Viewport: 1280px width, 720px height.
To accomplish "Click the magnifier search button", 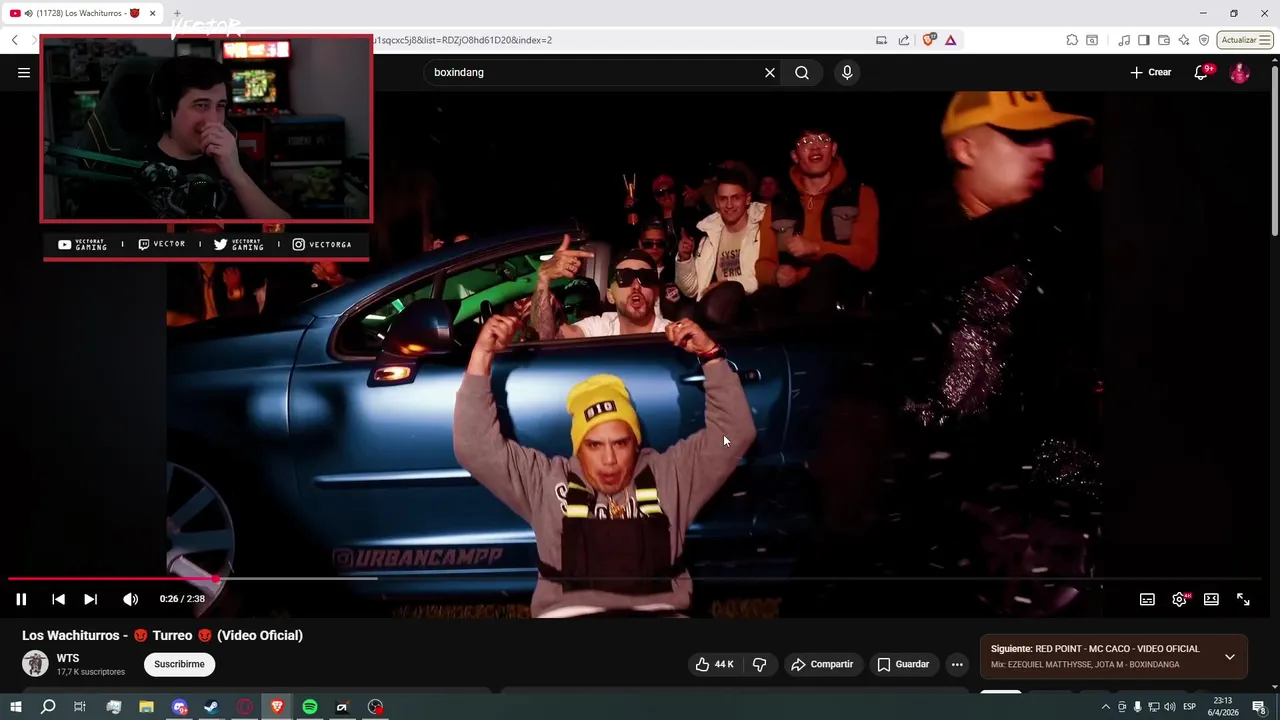I will [x=802, y=72].
